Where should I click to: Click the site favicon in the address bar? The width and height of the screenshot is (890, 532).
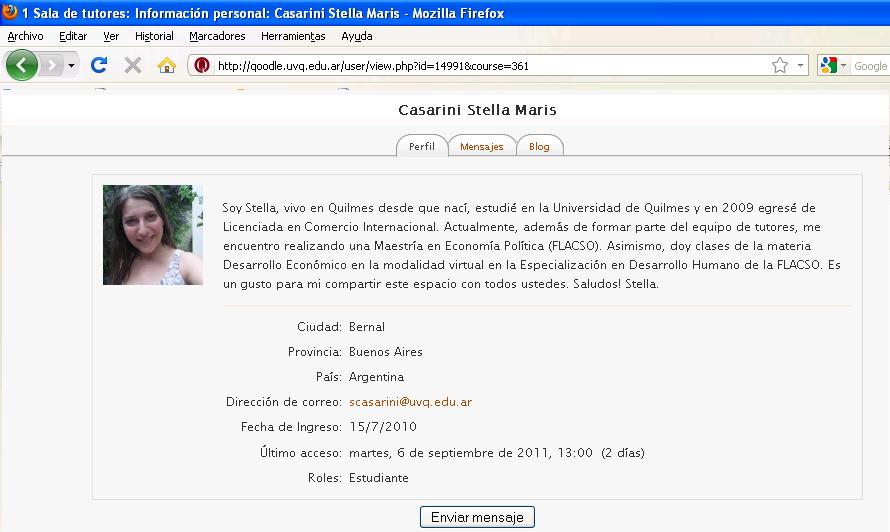pos(201,65)
